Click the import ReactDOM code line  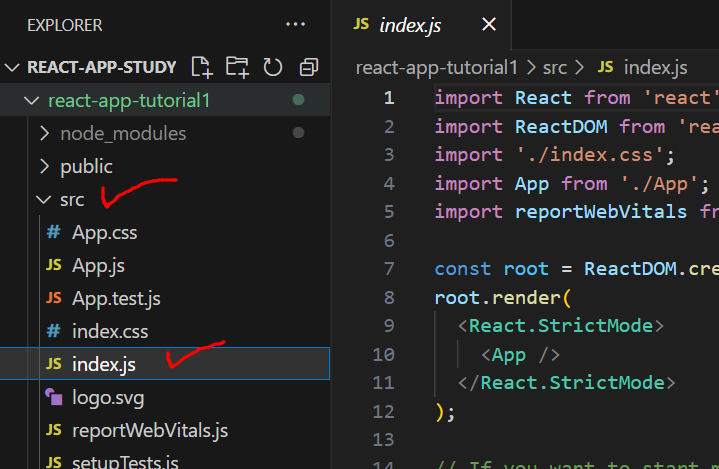click(576, 127)
